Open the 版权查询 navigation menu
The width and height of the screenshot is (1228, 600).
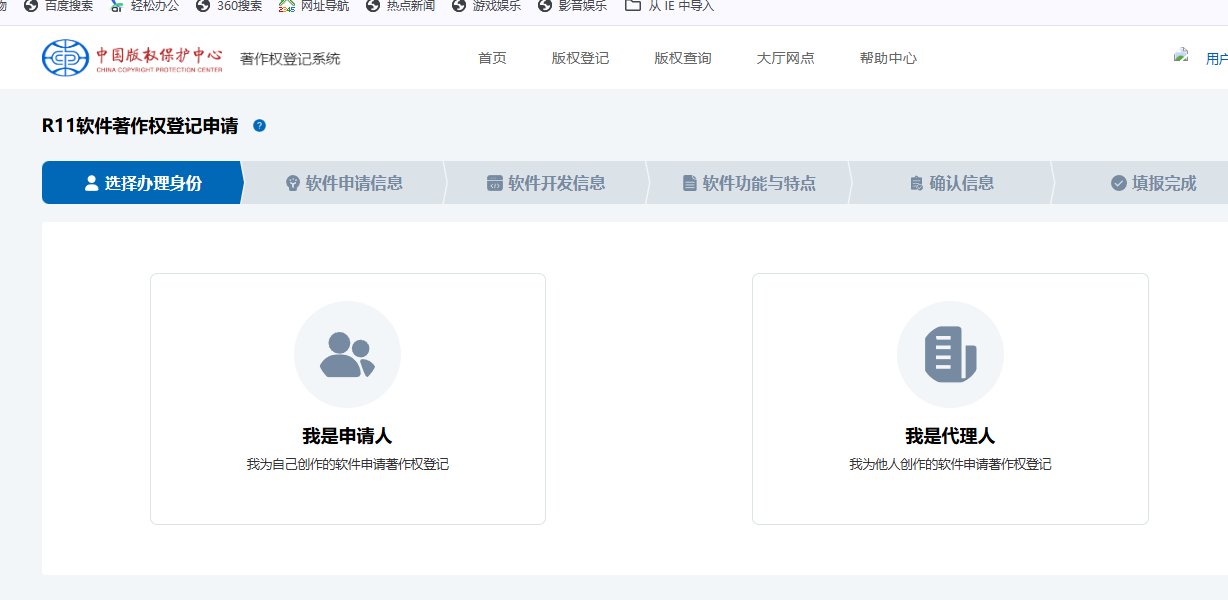(683, 58)
